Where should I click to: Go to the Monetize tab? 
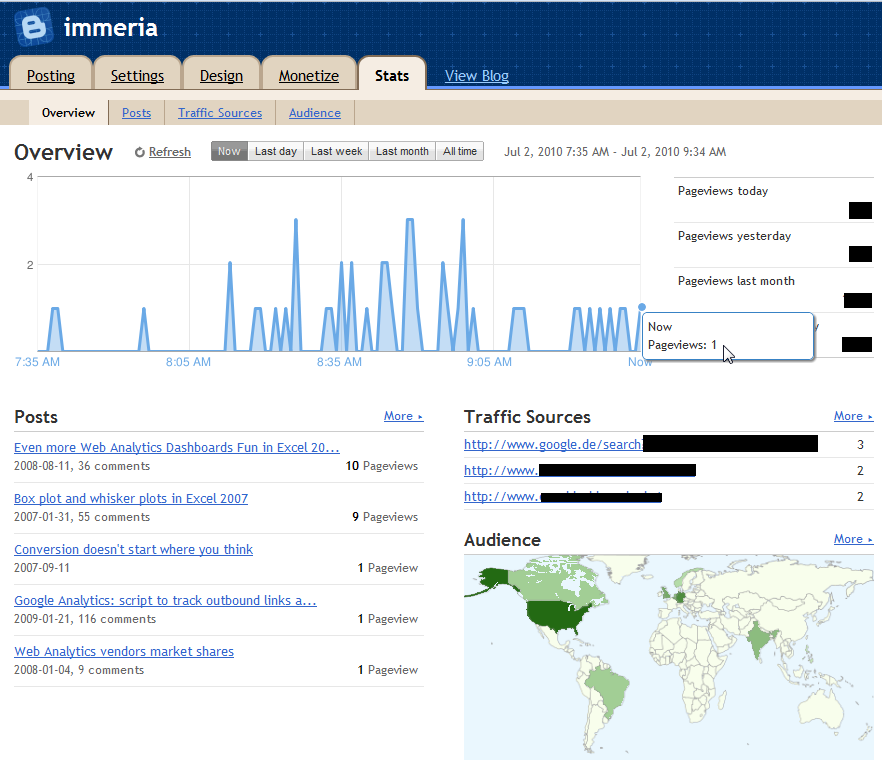click(308, 75)
